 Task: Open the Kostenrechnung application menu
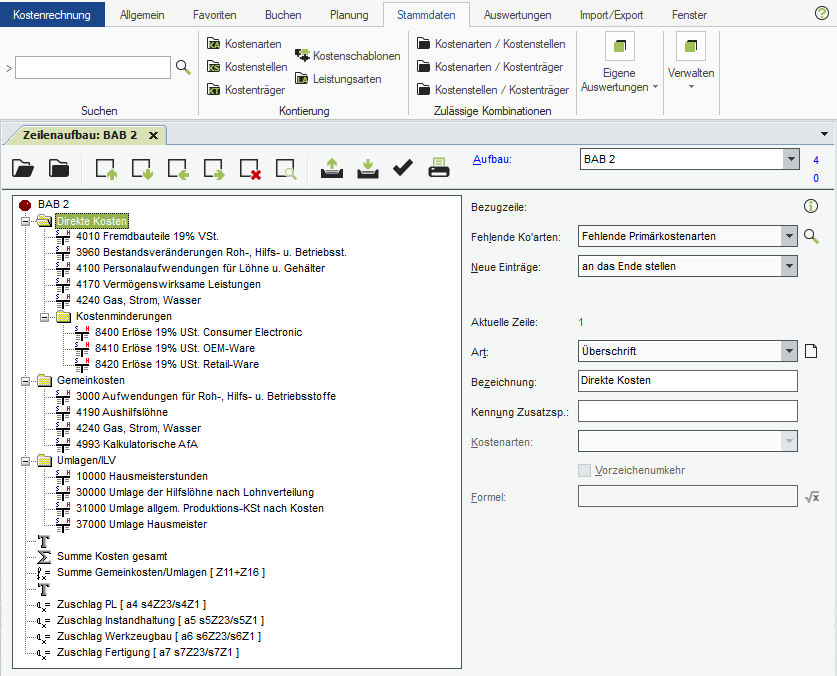(x=52, y=14)
